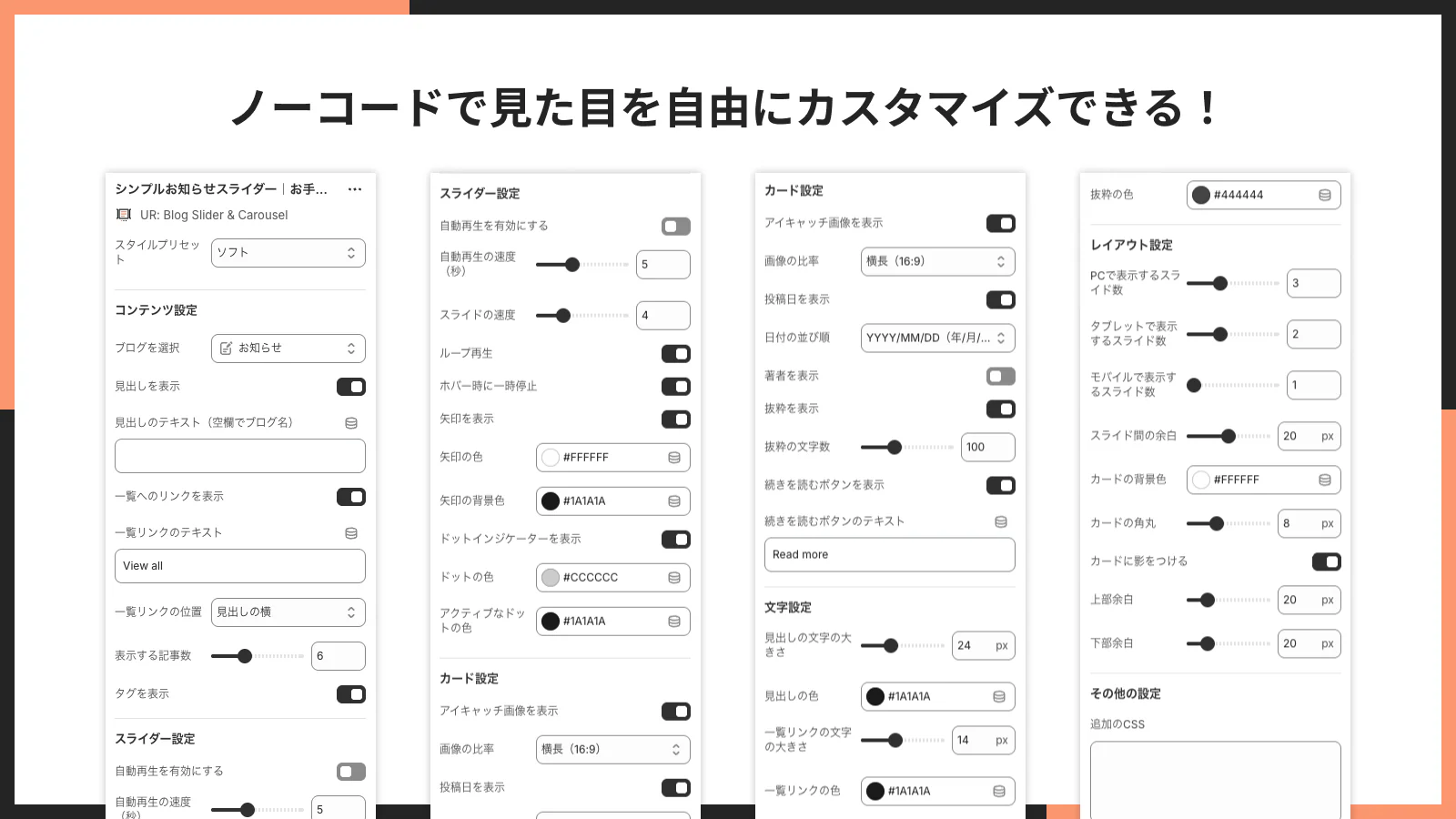This screenshot has width=1456, height=819.
Task: Open the スタイルプリセット dropdown showing ソフト
Action: coord(288,253)
